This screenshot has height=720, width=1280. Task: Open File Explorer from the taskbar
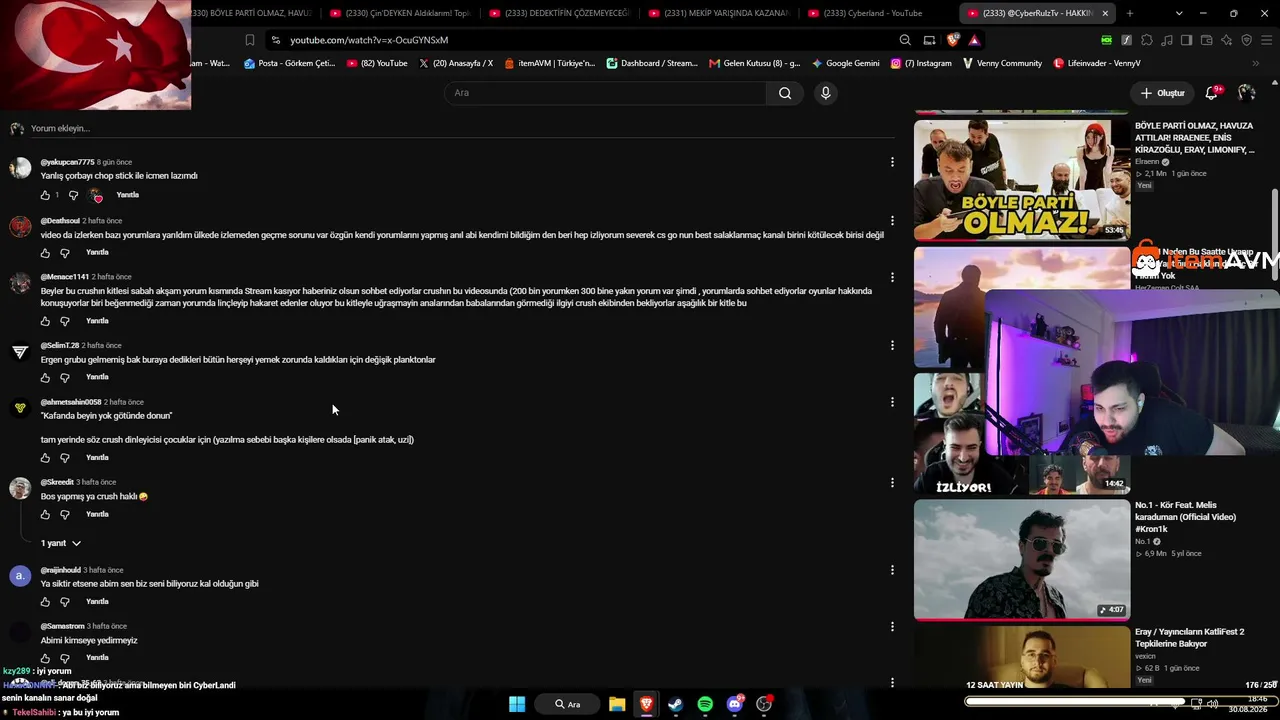[x=617, y=704]
